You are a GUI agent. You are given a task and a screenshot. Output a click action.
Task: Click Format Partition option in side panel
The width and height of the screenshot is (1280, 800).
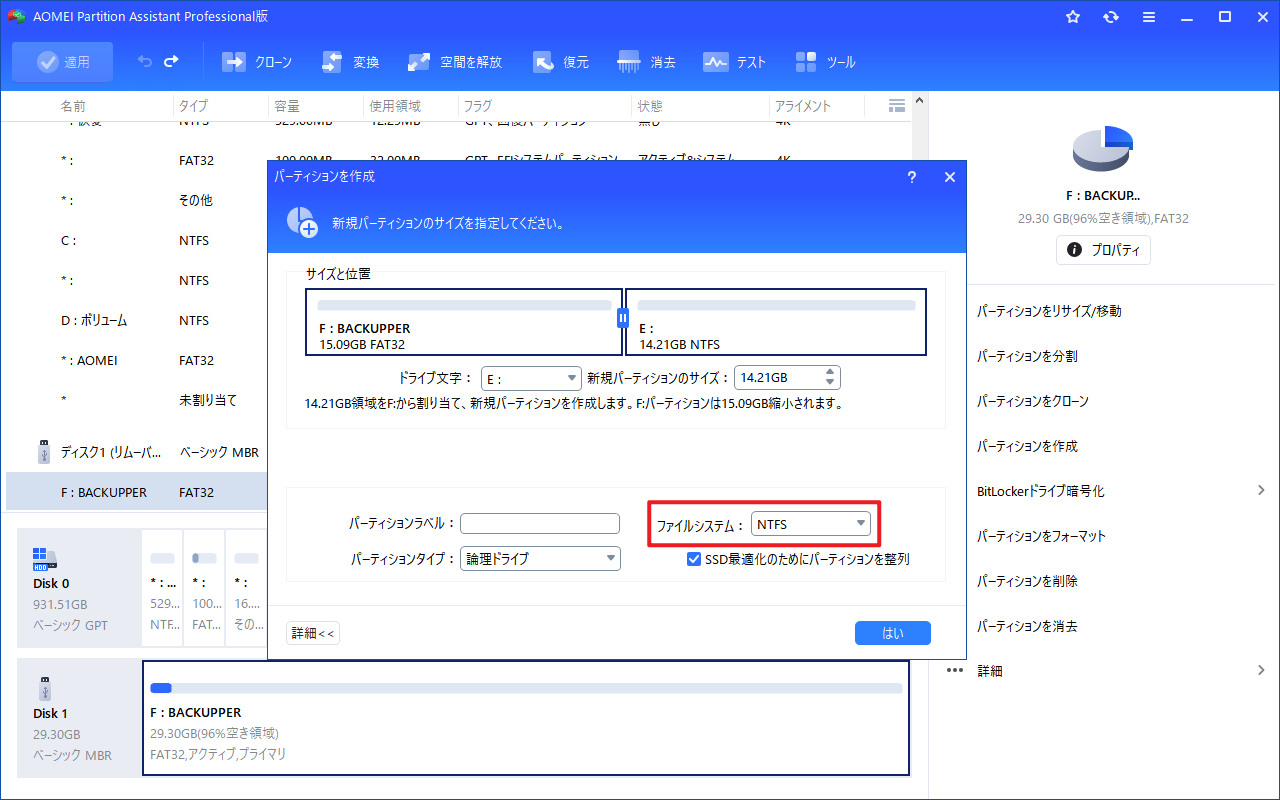(1041, 536)
